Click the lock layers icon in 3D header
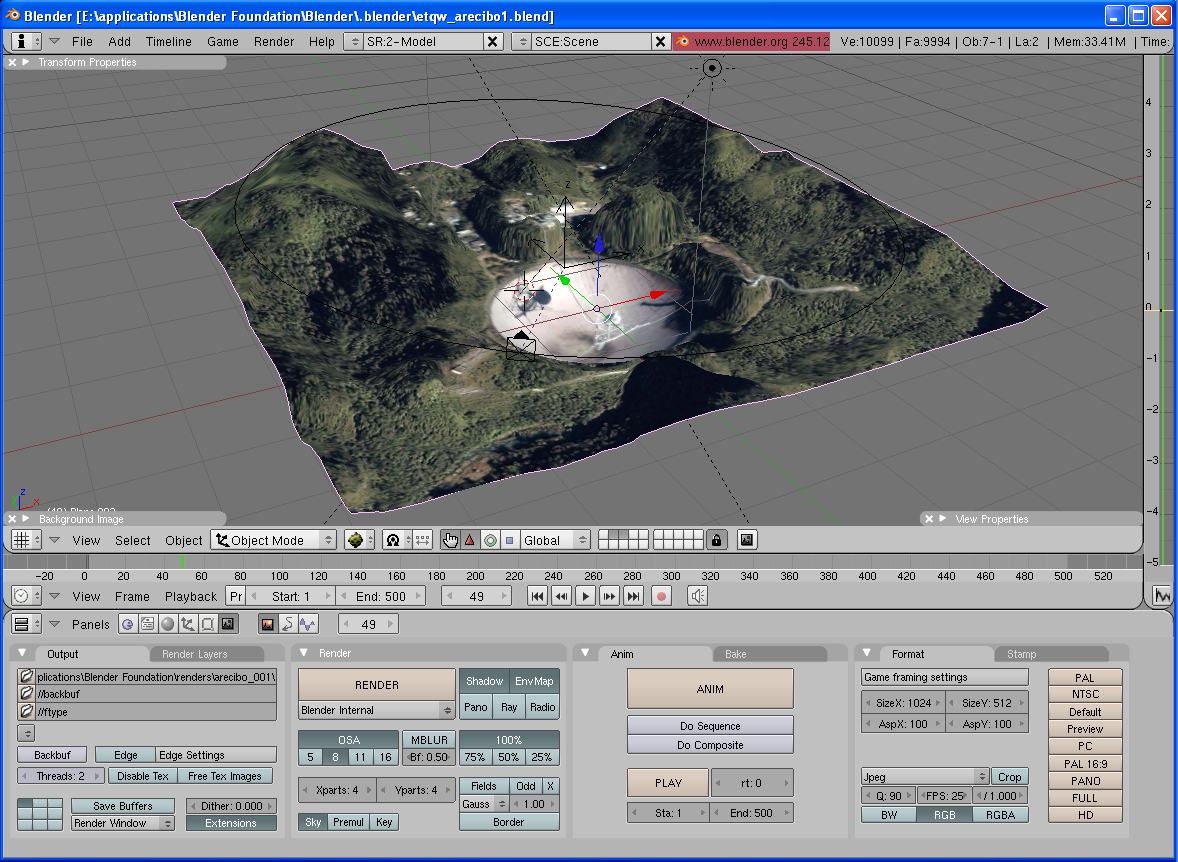 pyautogui.click(x=716, y=540)
